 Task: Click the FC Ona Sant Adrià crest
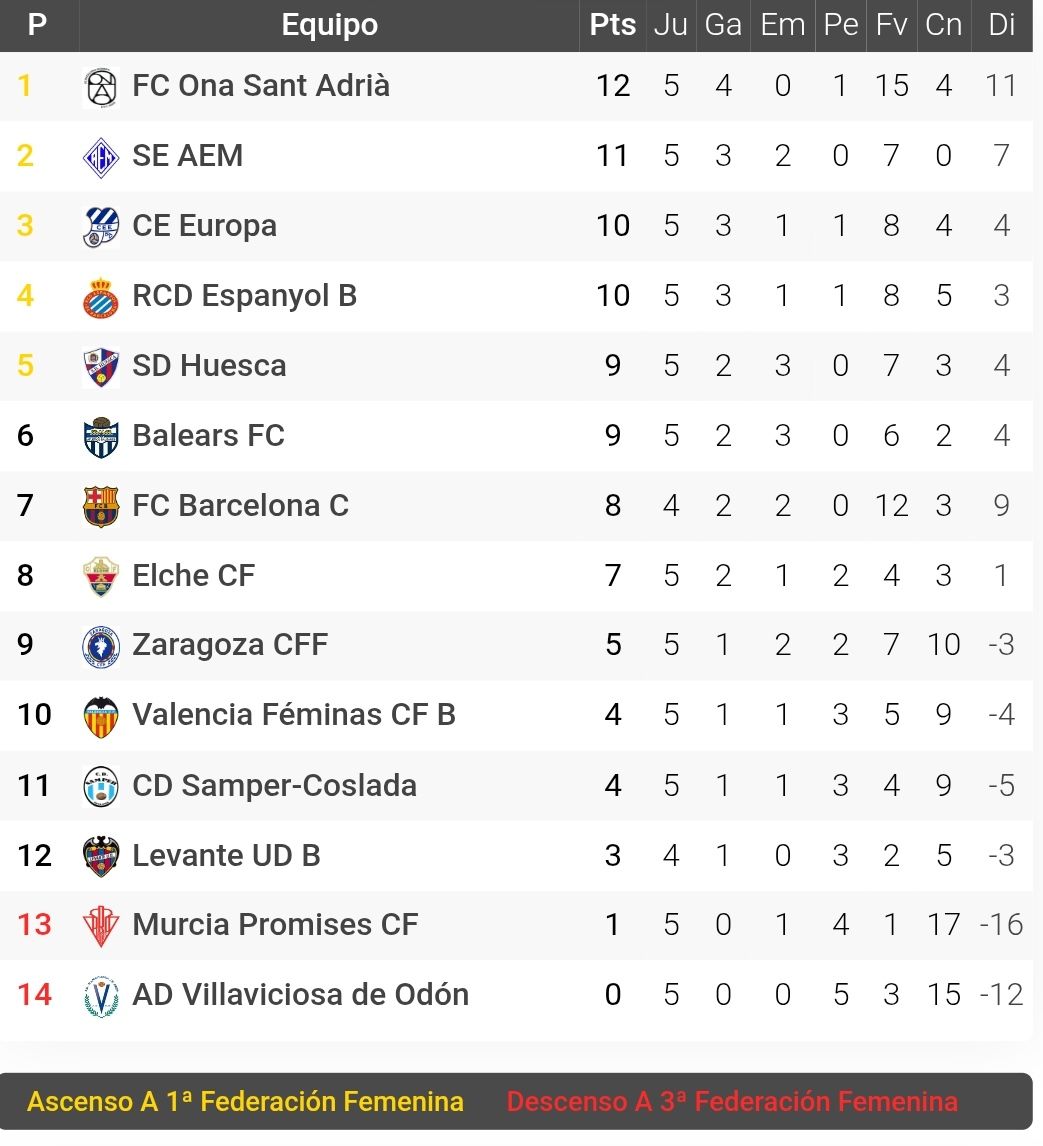tap(101, 87)
